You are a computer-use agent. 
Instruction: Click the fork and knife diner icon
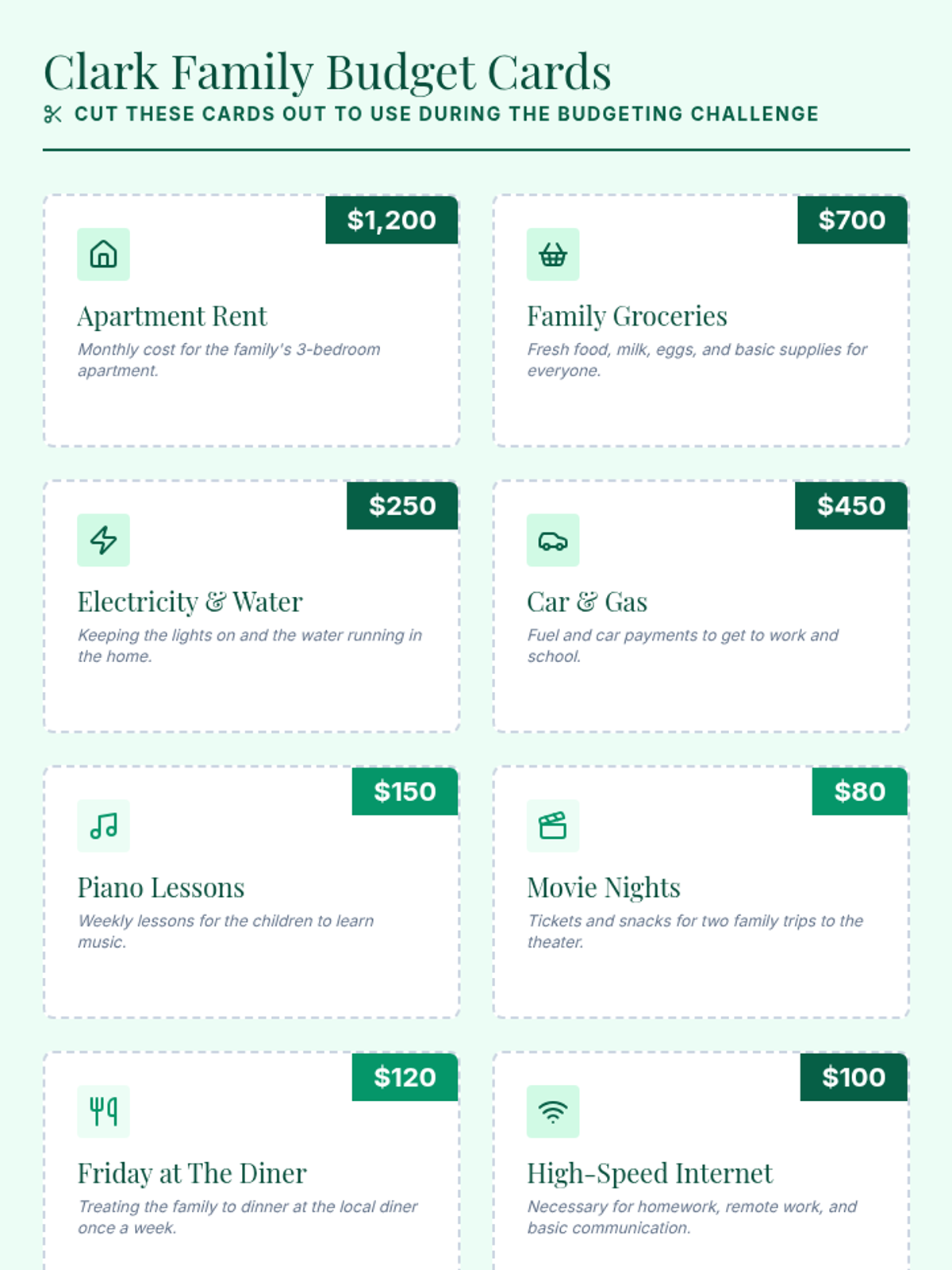click(103, 1112)
